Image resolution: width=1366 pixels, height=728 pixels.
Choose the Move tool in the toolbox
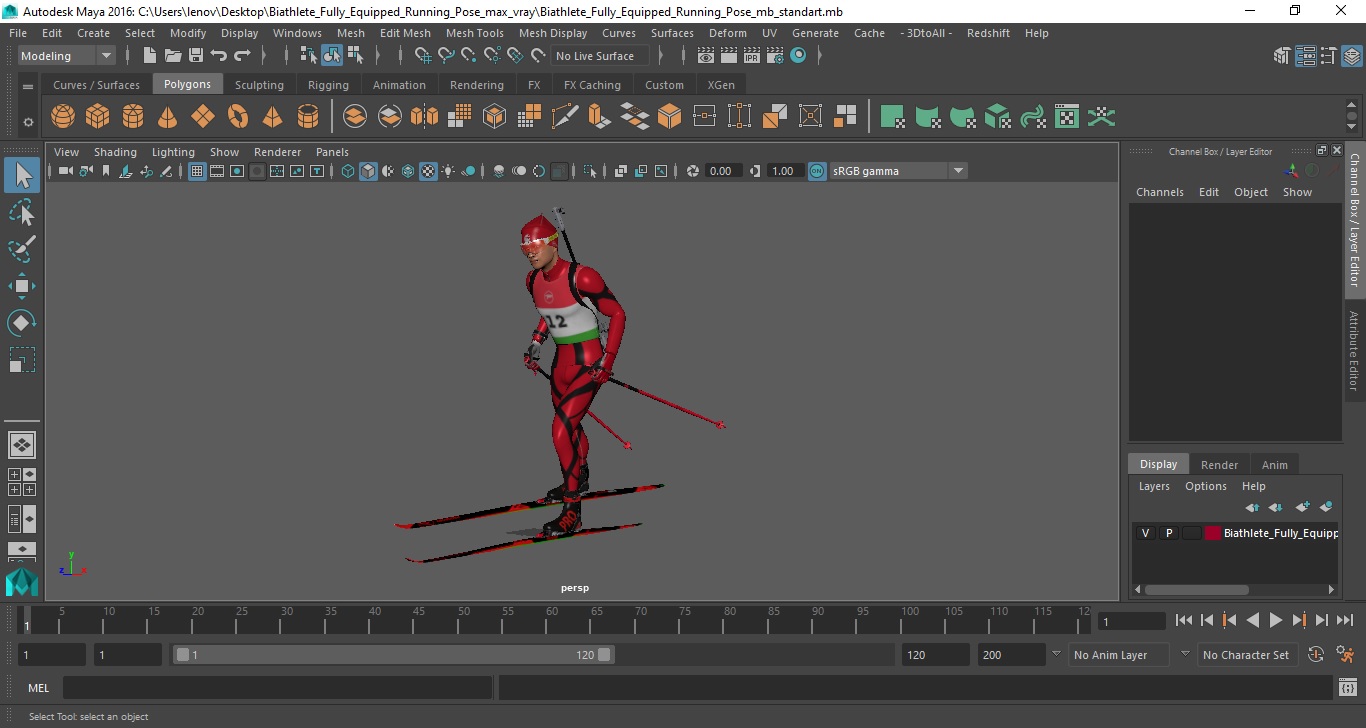(22, 286)
